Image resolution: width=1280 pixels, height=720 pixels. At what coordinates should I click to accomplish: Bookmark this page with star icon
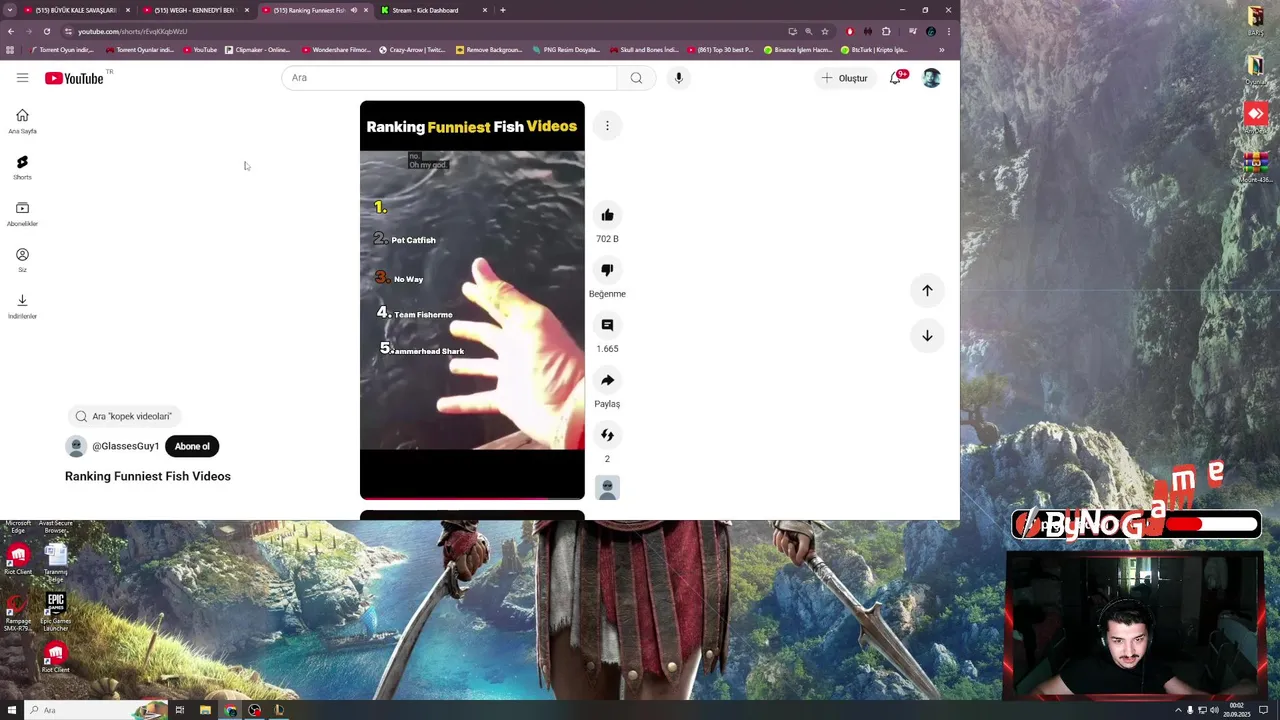825,31
